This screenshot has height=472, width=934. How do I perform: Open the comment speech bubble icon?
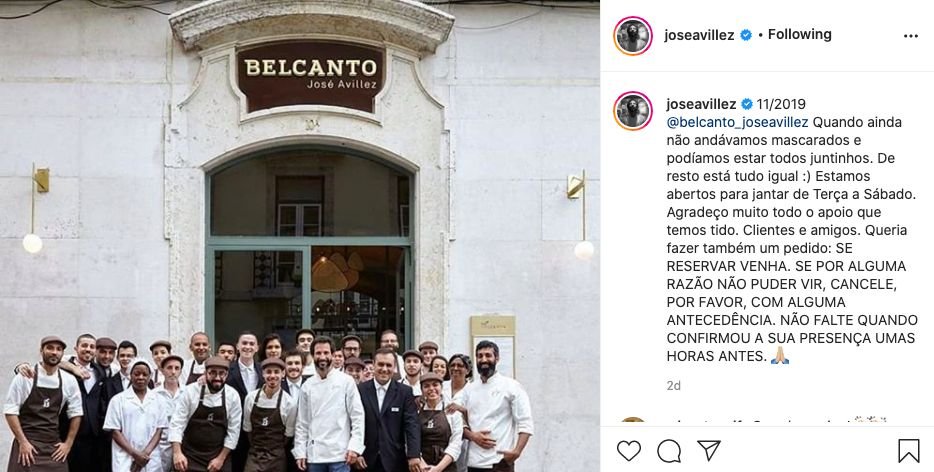point(669,451)
